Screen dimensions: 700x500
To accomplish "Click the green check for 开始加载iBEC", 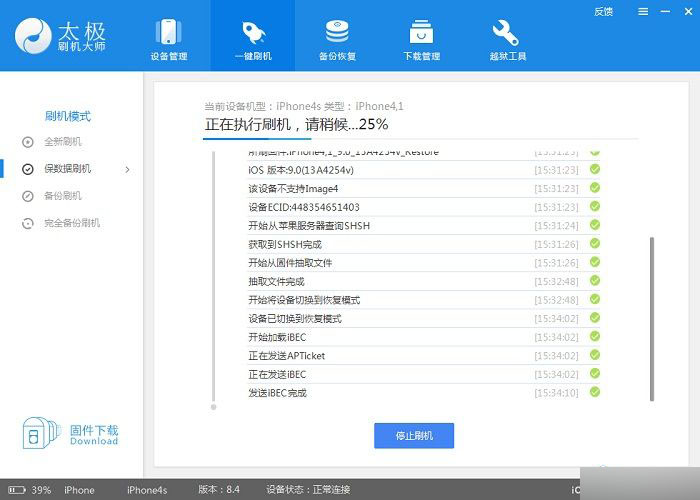I will click(x=595, y=336).
